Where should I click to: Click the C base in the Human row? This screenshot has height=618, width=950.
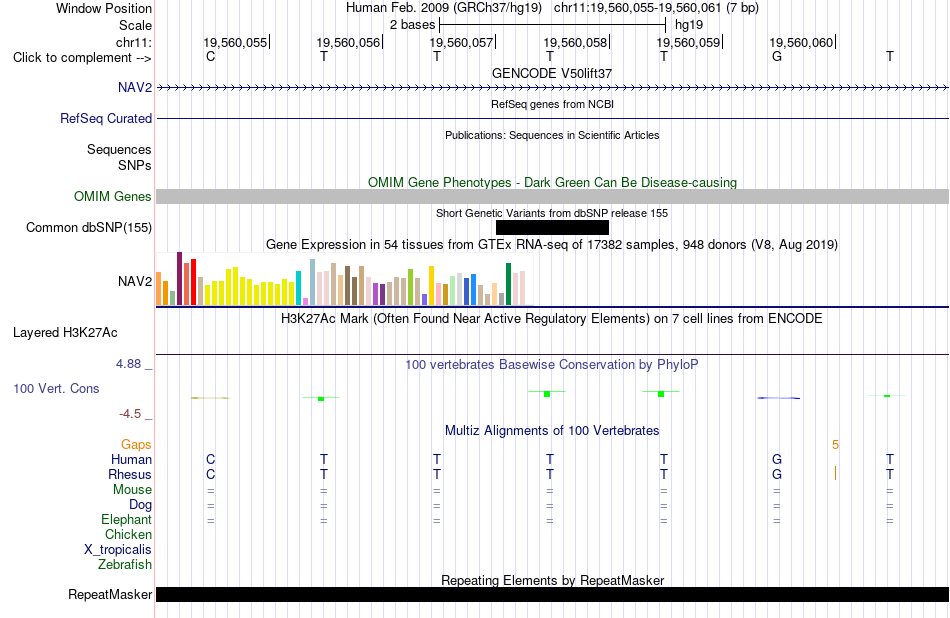click(x=210, y=459)
